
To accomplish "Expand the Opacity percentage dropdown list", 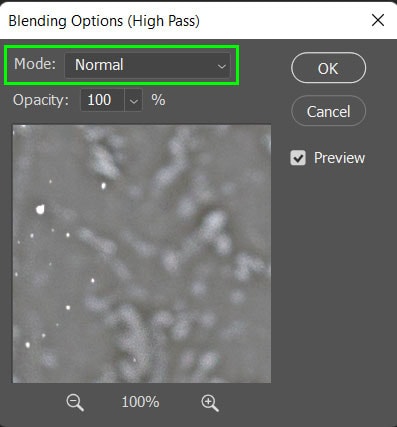I will (133, 100).
